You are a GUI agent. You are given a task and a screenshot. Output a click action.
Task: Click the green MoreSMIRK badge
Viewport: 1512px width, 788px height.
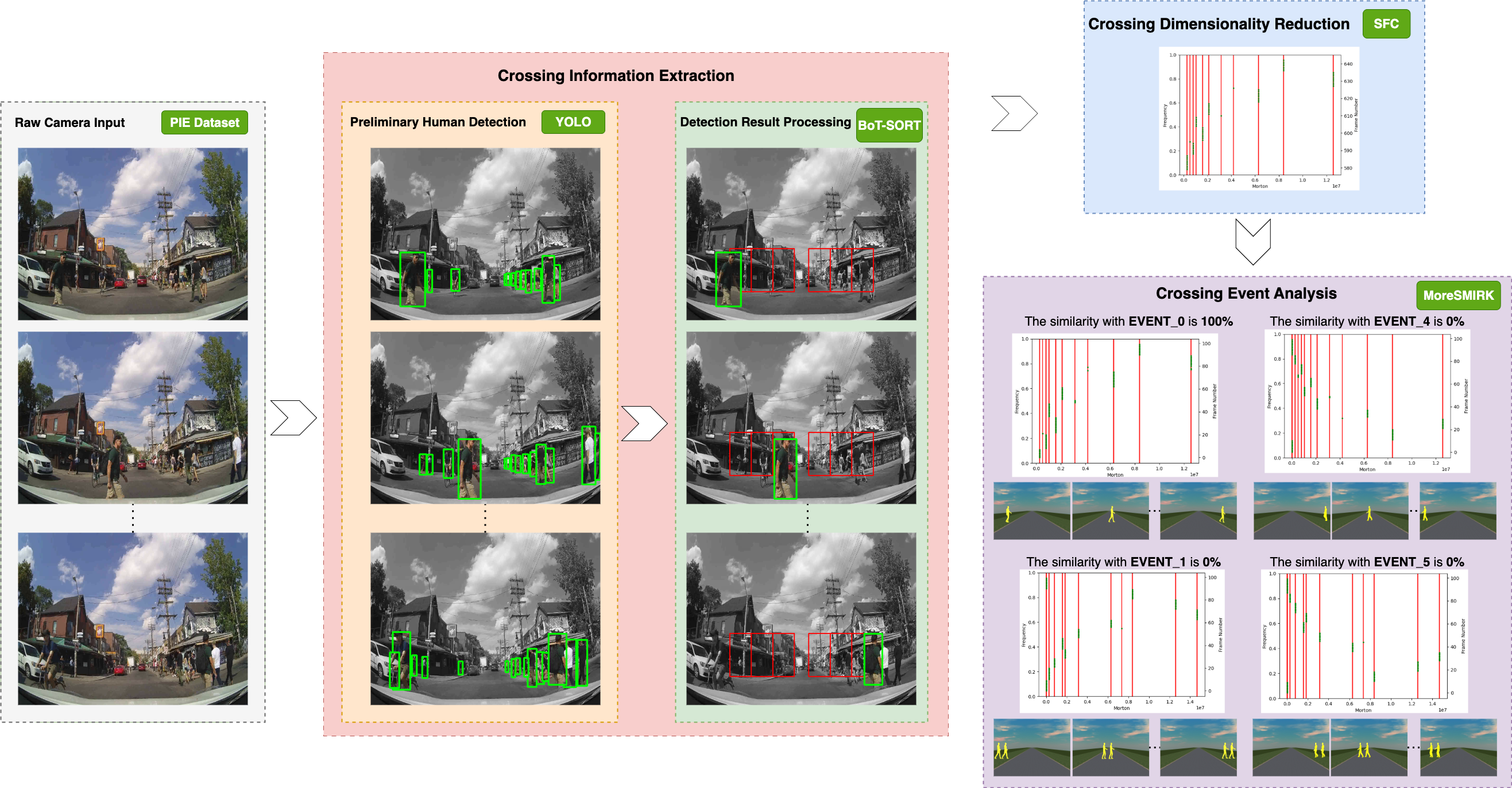point(1457,295)
